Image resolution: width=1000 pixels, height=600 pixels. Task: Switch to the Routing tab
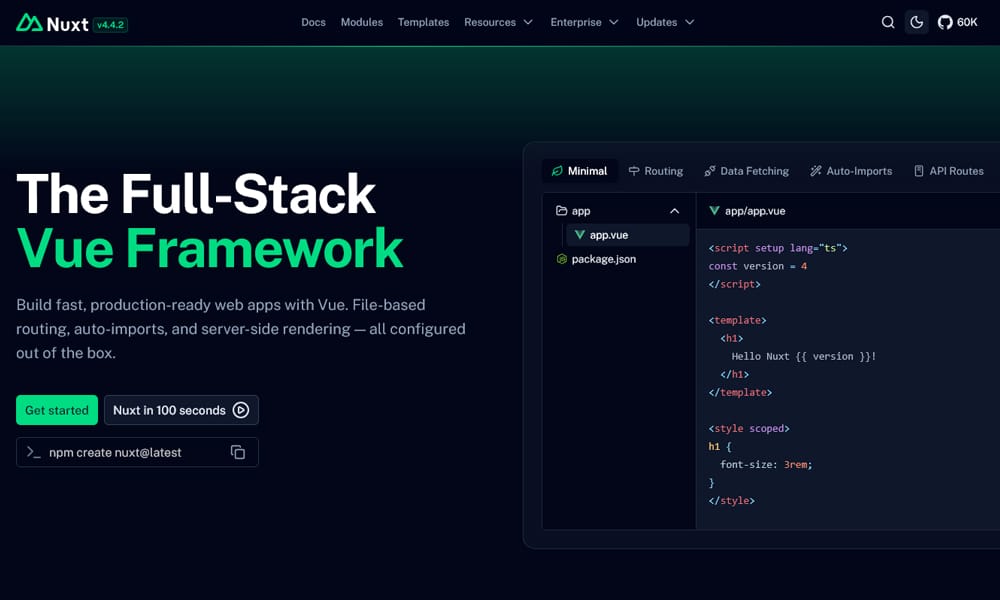656,171
